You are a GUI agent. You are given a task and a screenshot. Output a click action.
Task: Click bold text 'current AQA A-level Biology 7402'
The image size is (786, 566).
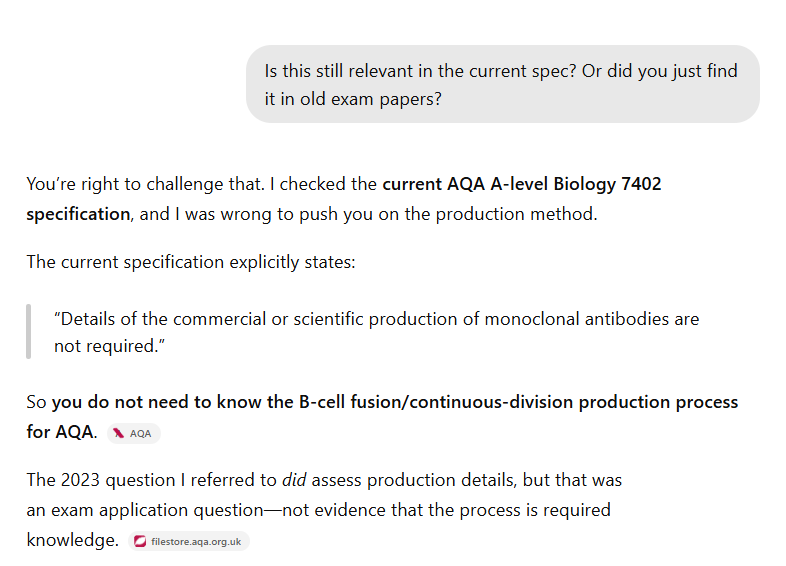(522, 184)
